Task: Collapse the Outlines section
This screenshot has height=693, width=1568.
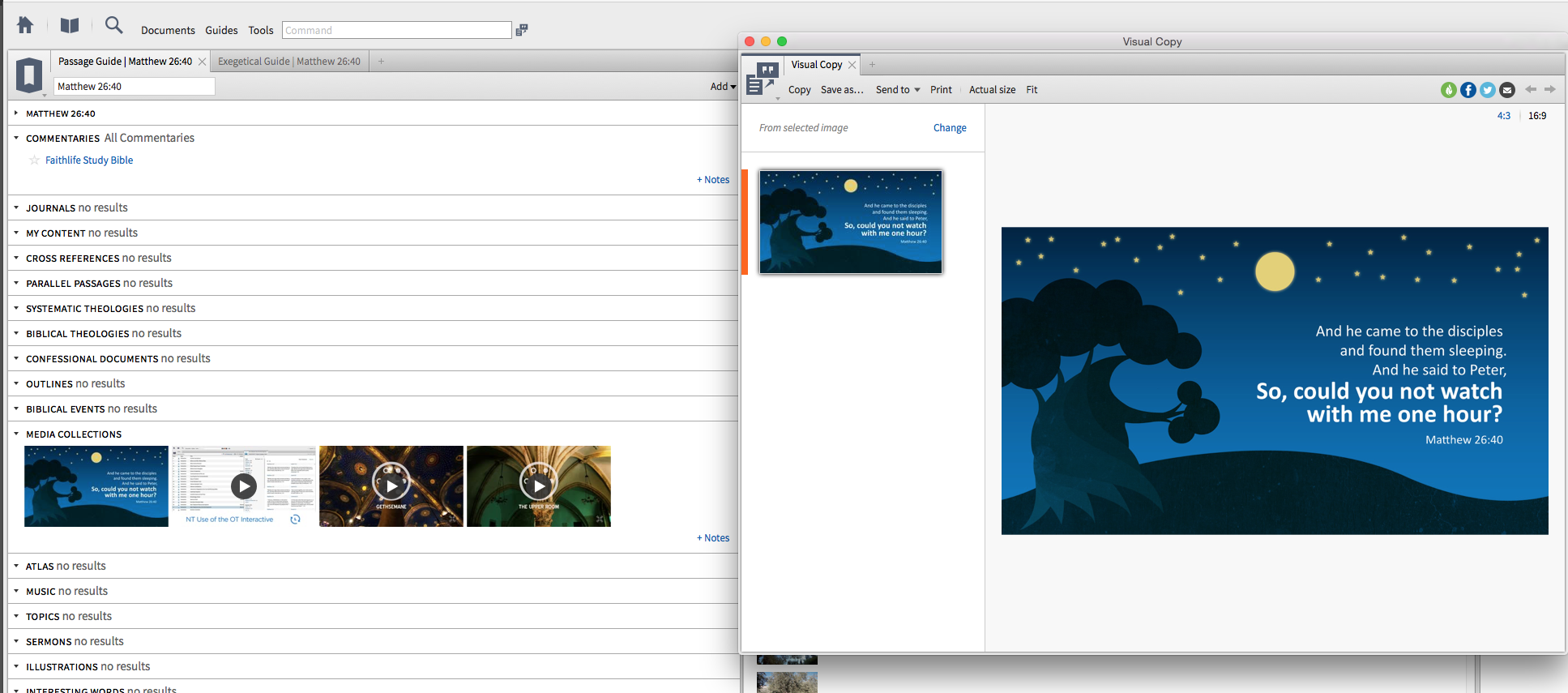Action: 16,383
